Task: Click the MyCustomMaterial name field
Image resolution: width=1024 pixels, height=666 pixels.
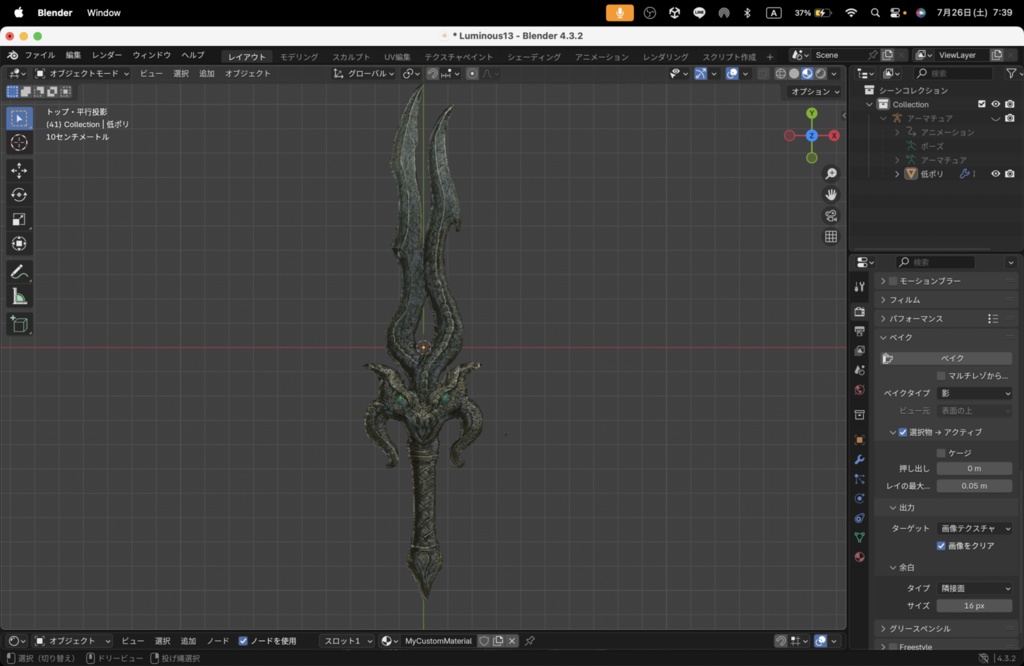Action: click(437, 641)
